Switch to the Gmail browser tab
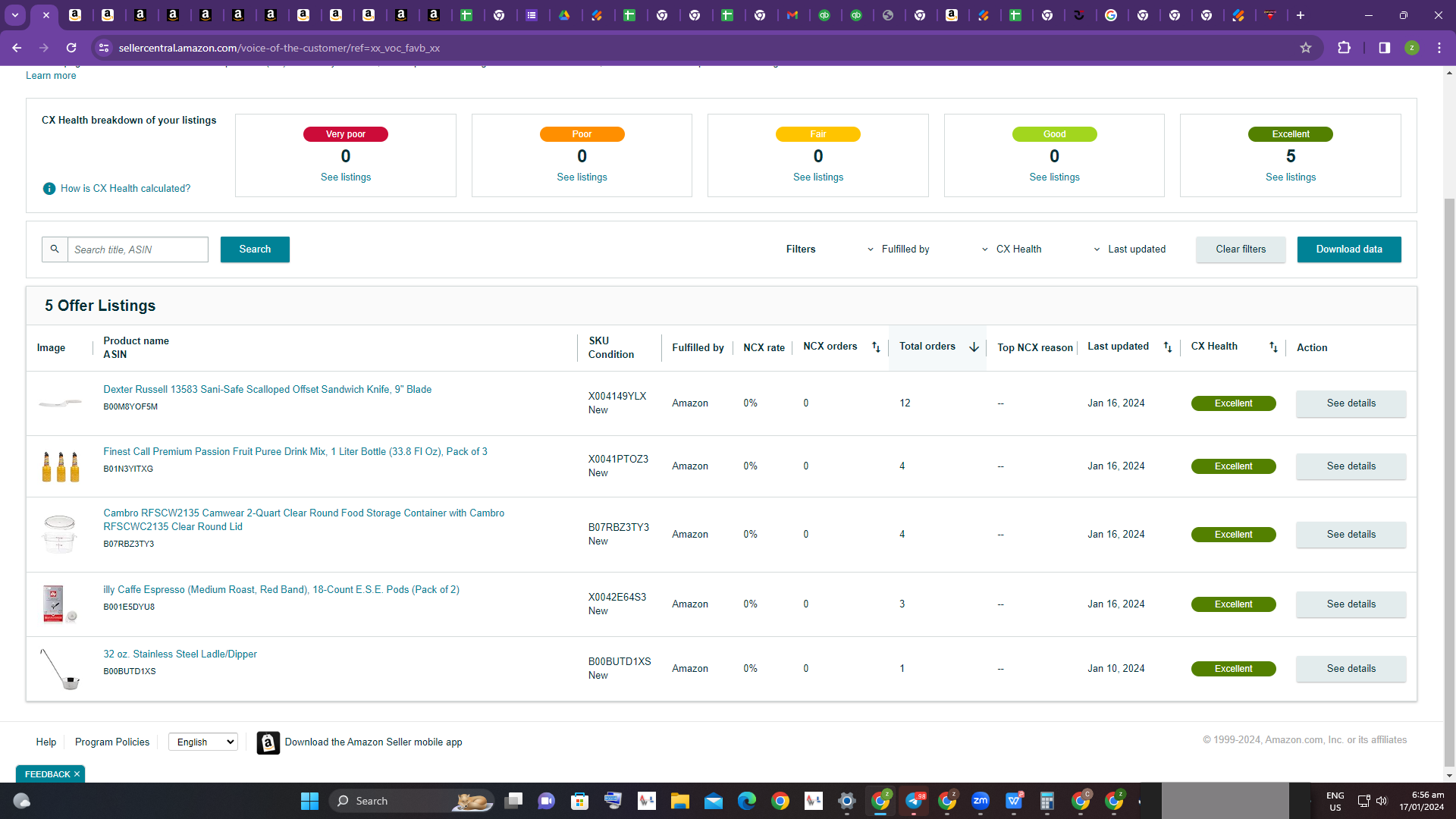 [792, 15]
